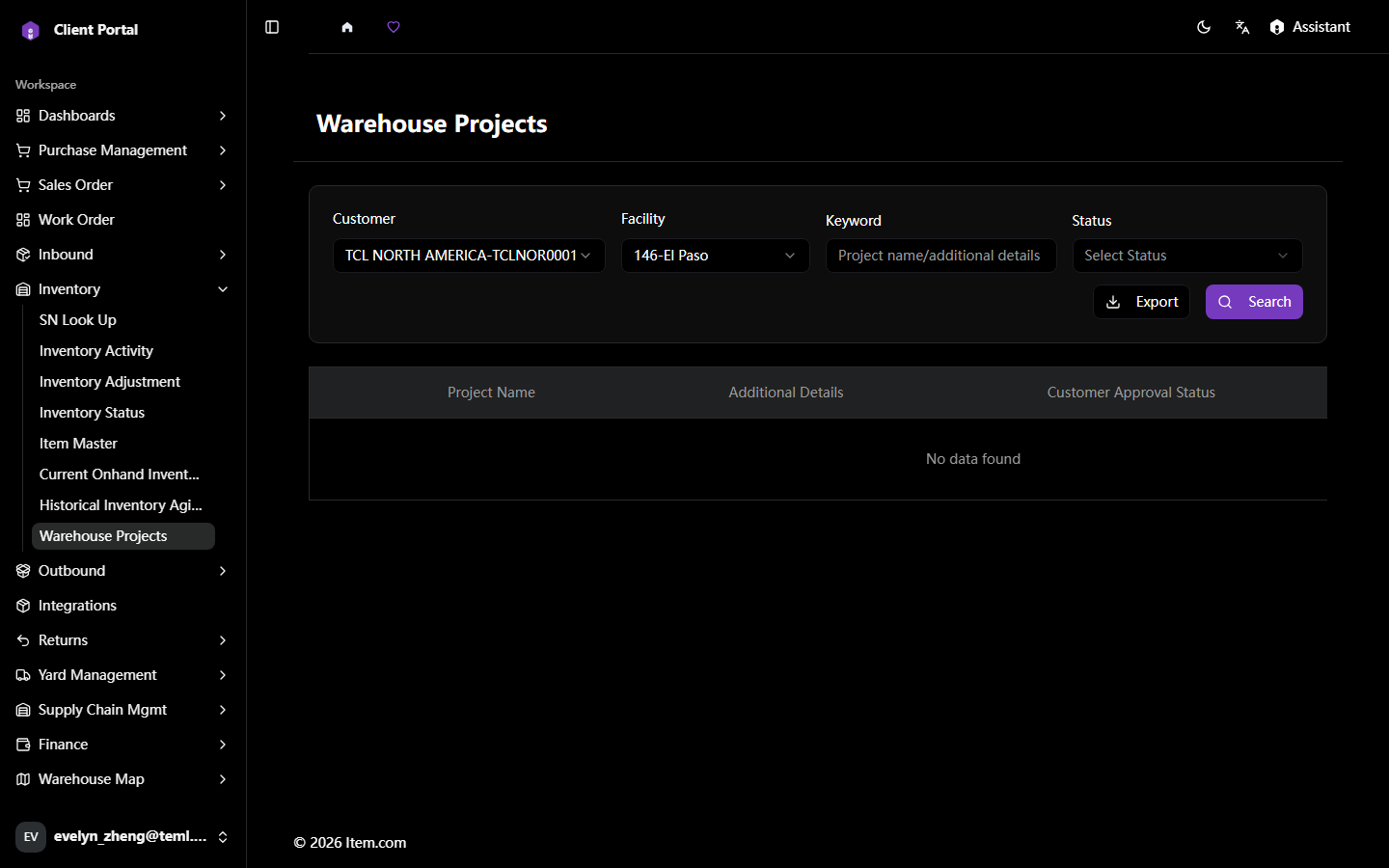Switch theme with moon icon
The height and width of the screenshot is (868, 1389).
[x=1204, y=27]
